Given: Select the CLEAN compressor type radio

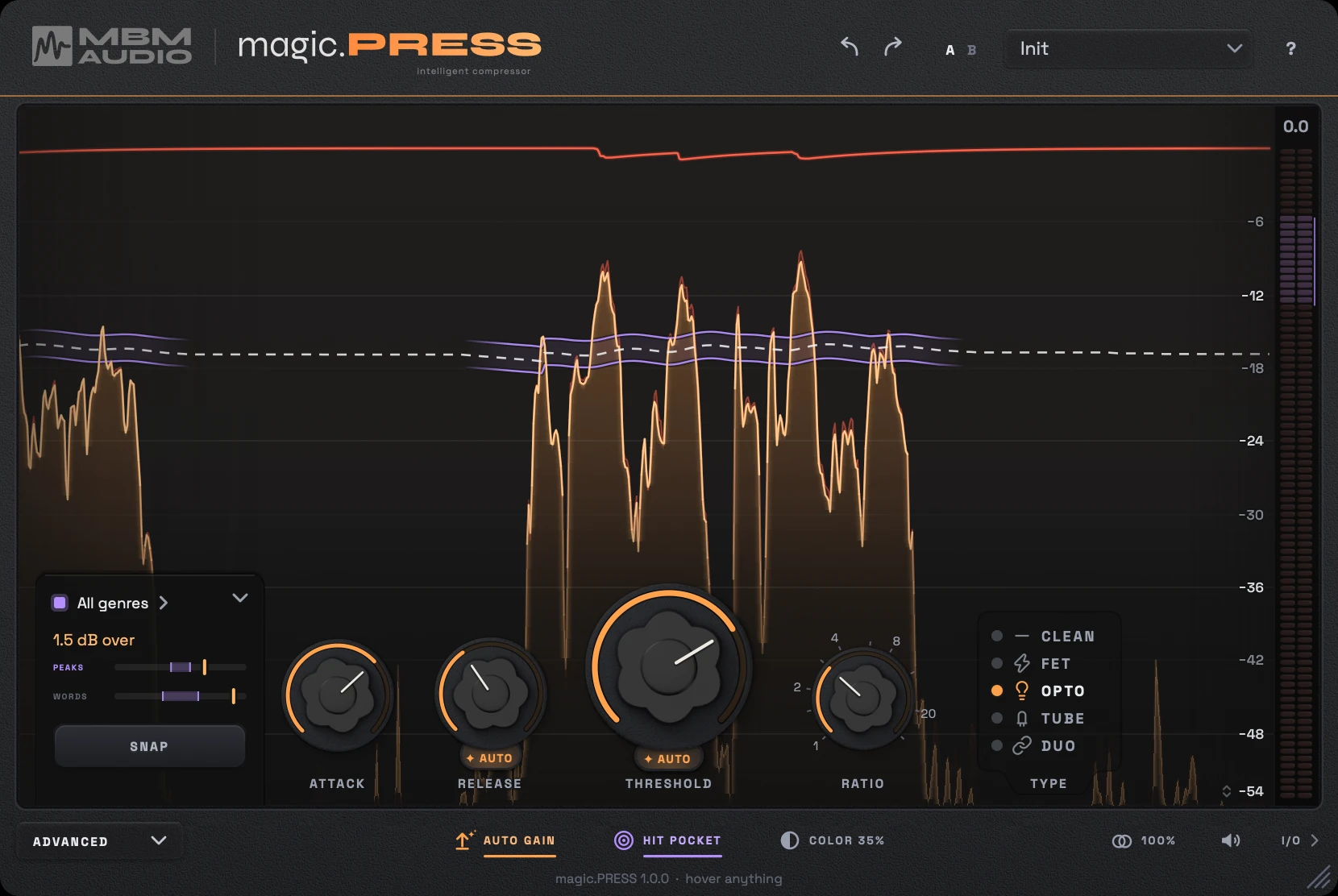Looking at the screenshot, I should tap(997, 636).
